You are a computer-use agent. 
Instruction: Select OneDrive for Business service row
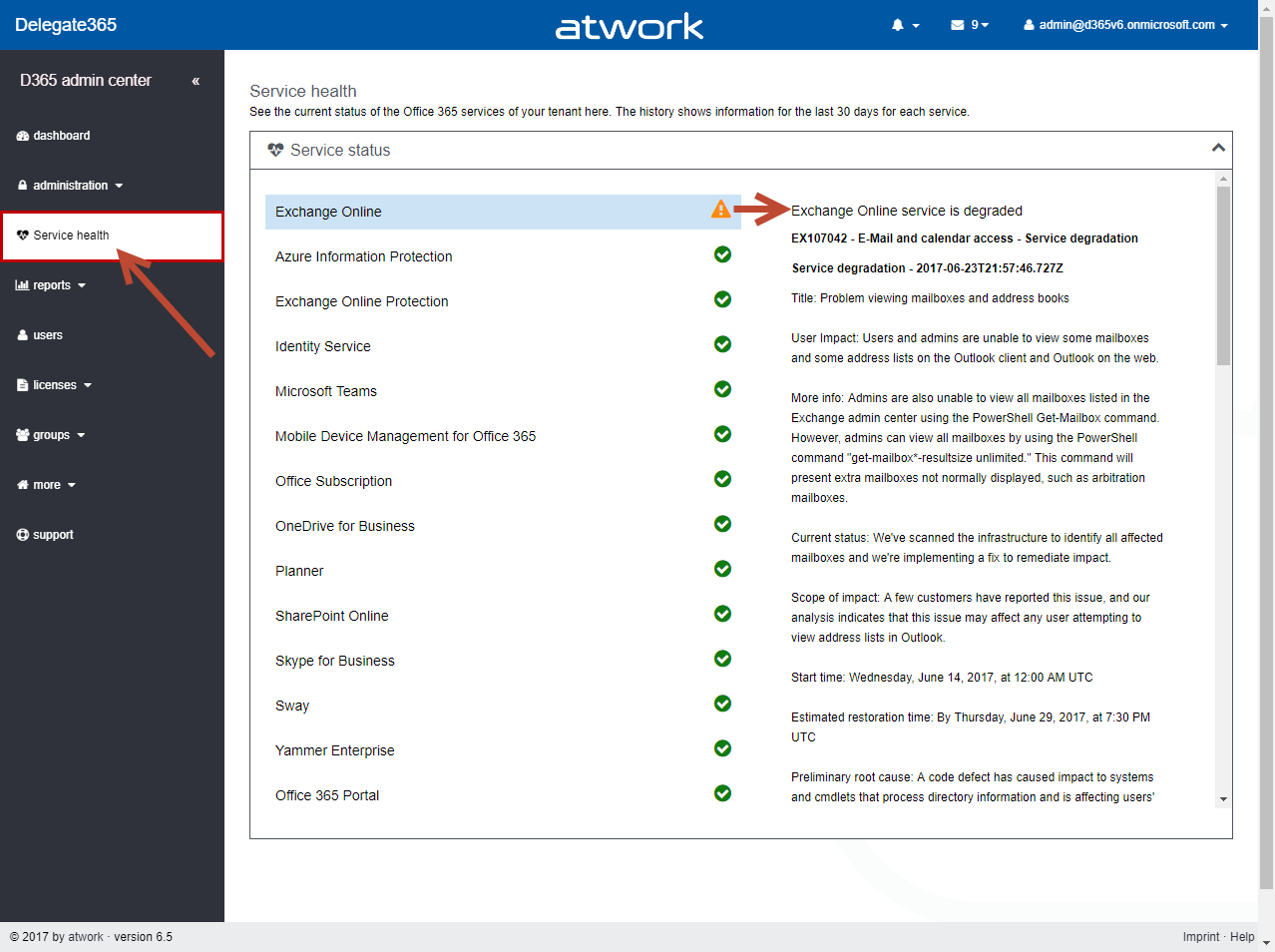click(345, 526)
